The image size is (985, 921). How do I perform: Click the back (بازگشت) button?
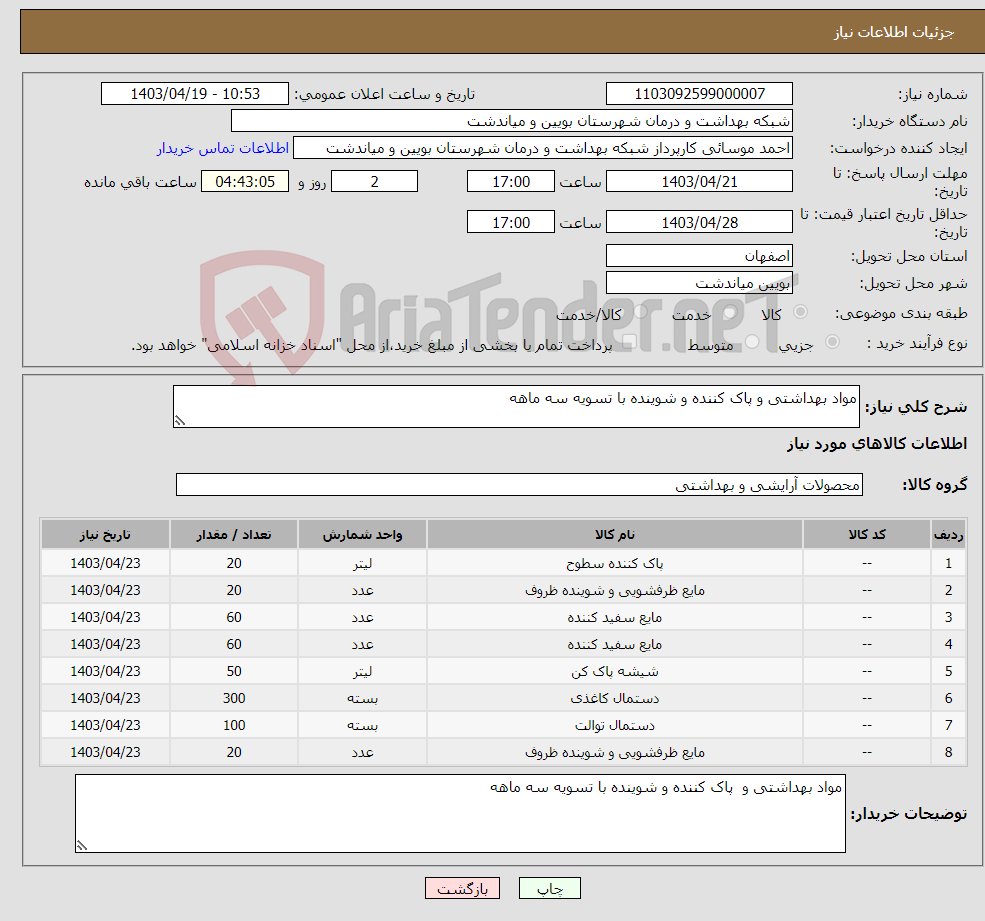coord(462,888)
